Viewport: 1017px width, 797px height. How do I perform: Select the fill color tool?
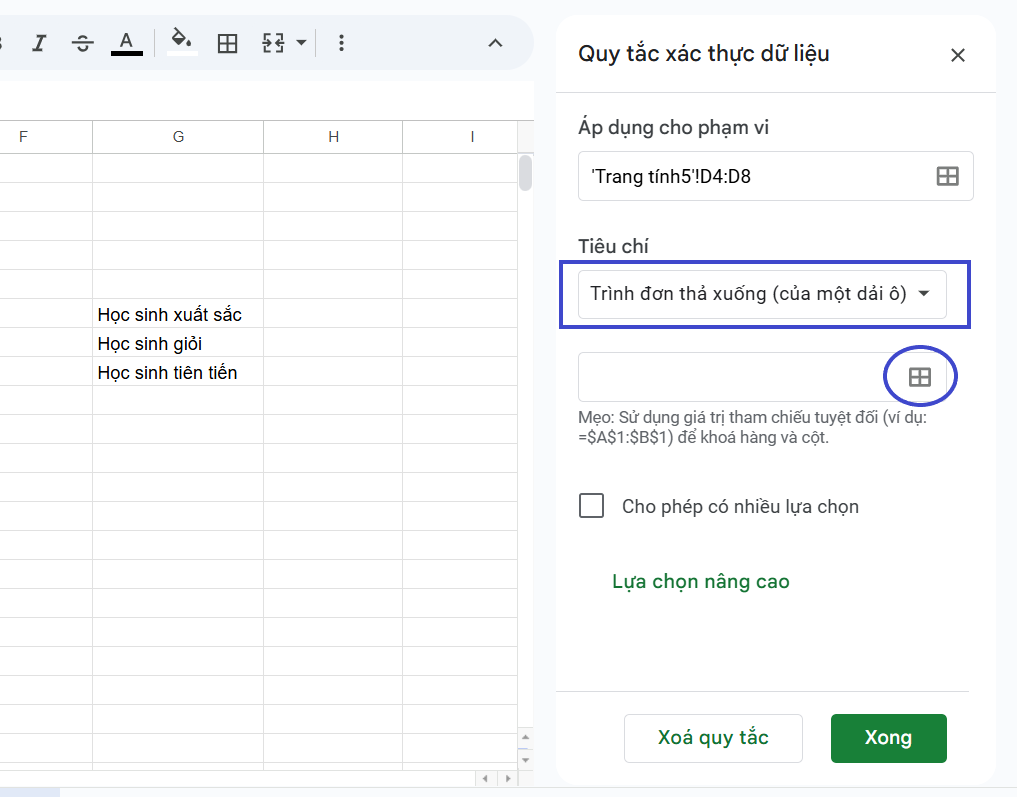pos(181,42)
